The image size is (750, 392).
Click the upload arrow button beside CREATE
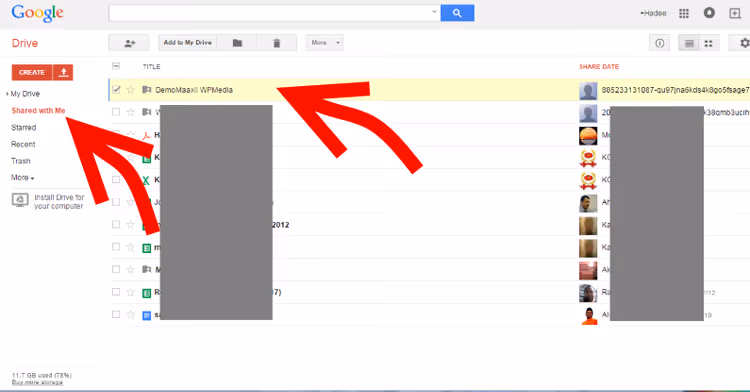63,72
